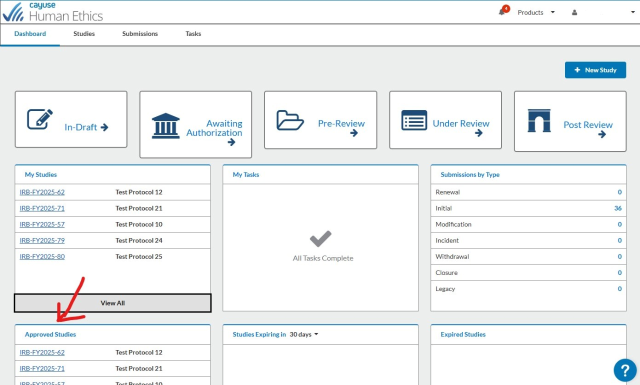Open the notifications bell icon
The width and height of the screenshot is (640, 385).
click(502, 12)
